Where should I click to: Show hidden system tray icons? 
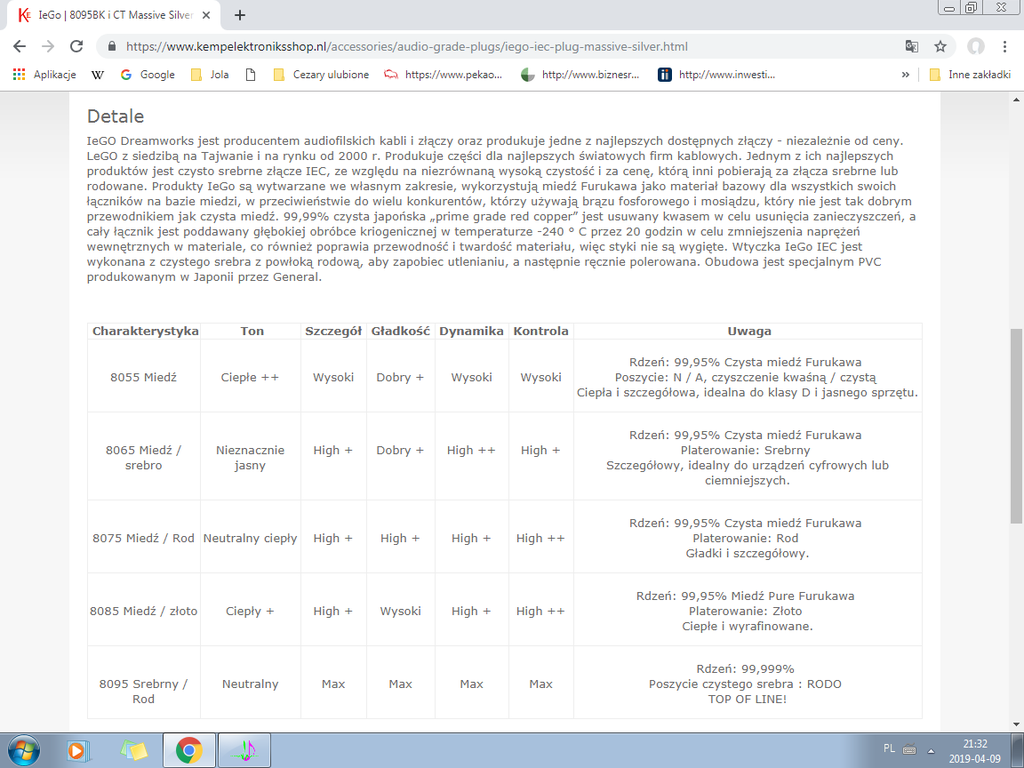(931, 750)
